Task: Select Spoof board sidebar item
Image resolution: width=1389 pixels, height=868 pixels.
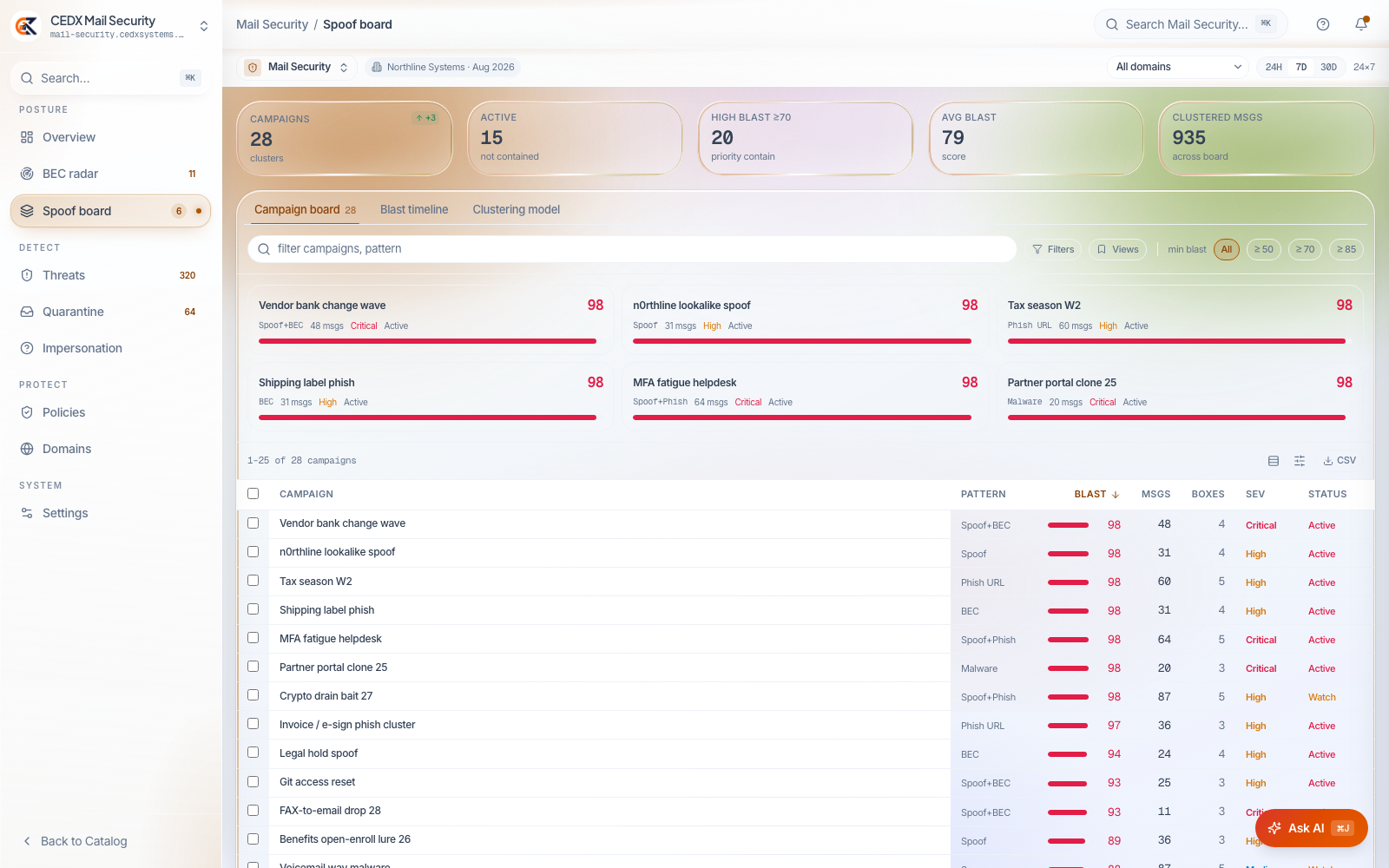Action: pyautogui.click(x=110, y=211)
